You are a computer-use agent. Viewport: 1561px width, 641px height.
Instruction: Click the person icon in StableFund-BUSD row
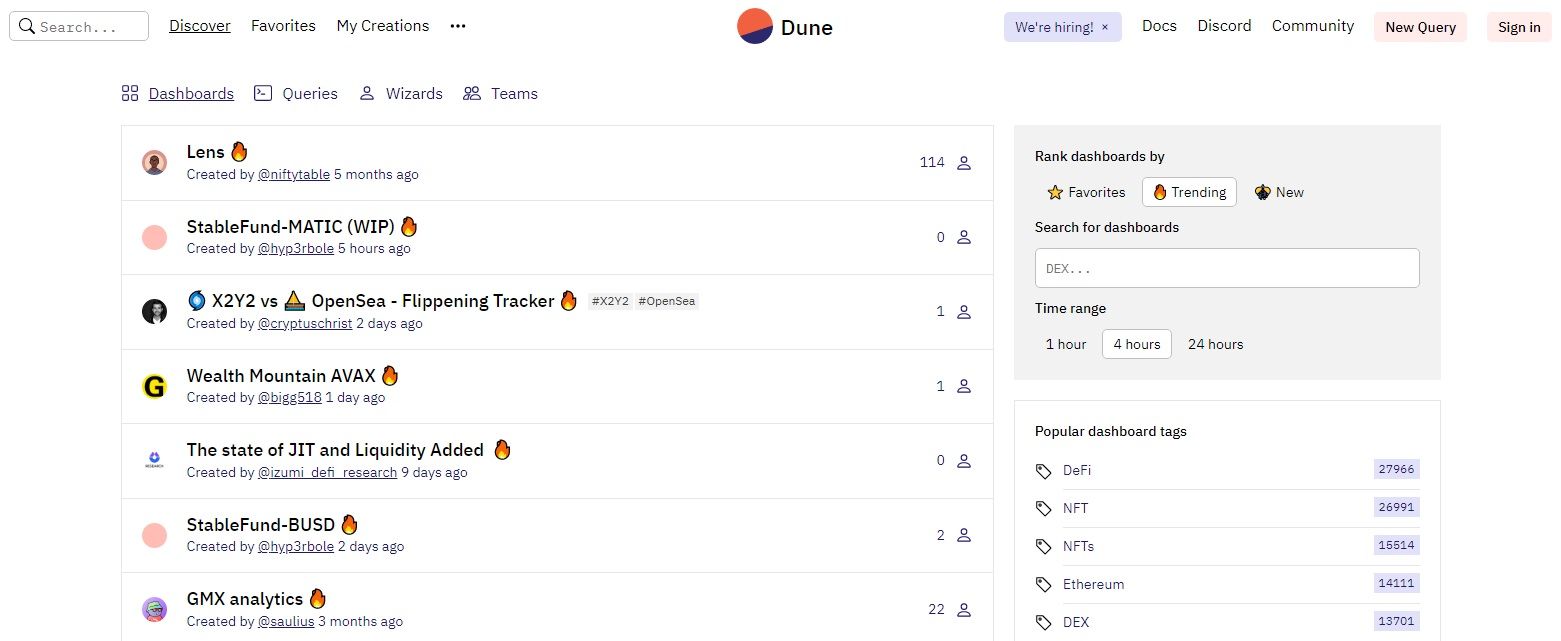tap(964, 536)
